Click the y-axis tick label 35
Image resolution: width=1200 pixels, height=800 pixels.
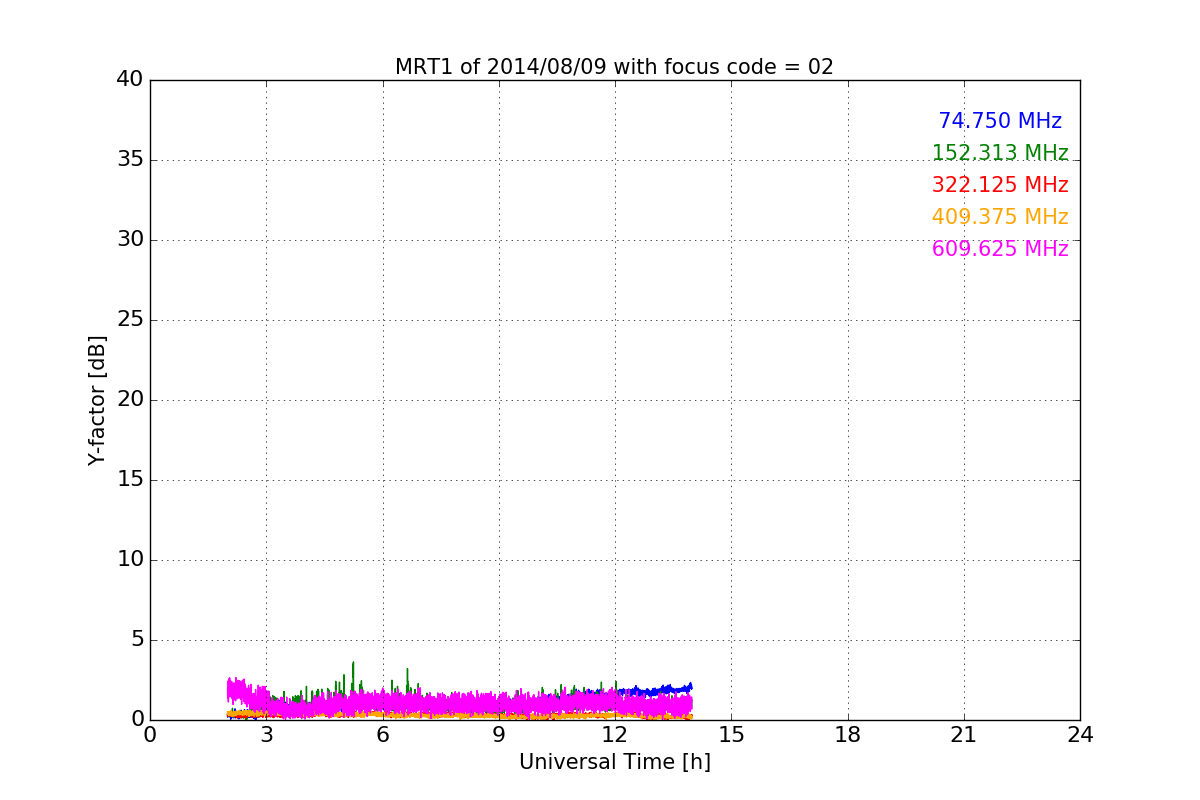pyautogui.click(x=130, y=160)
